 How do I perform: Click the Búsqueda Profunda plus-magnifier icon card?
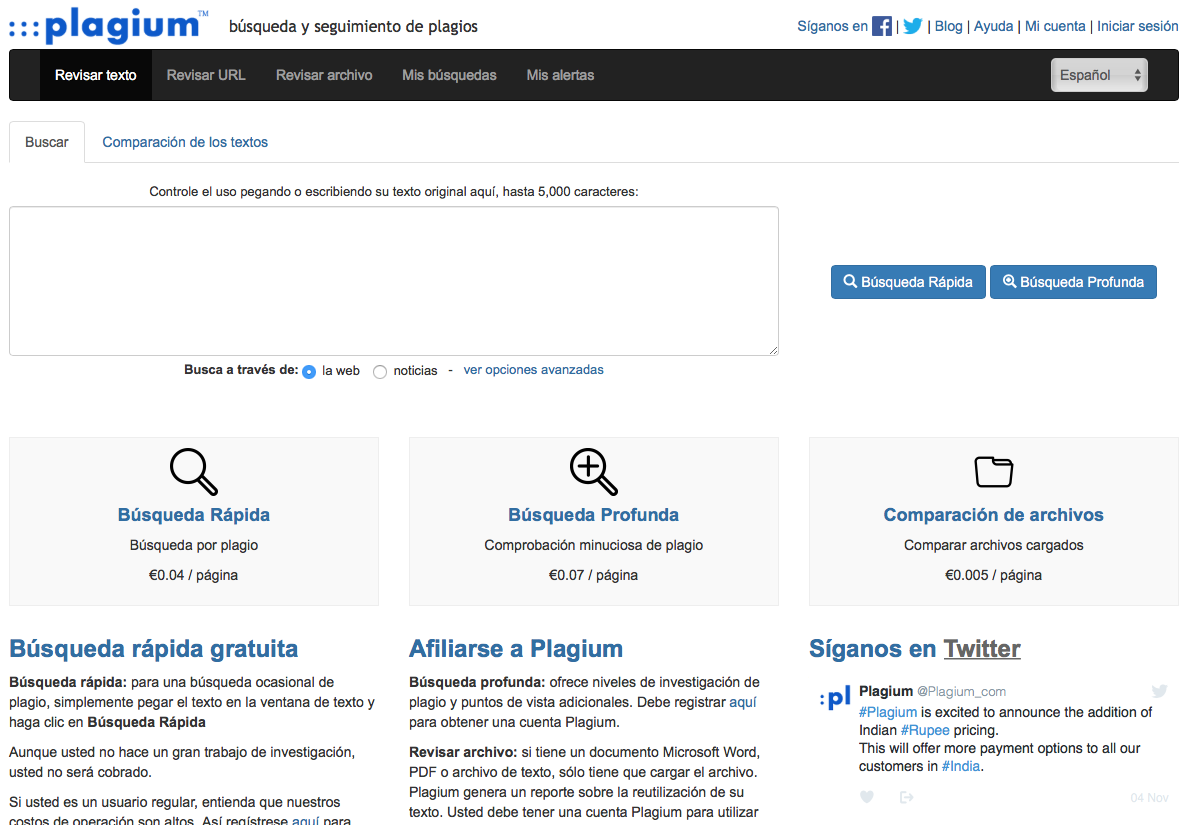(593, 472)
